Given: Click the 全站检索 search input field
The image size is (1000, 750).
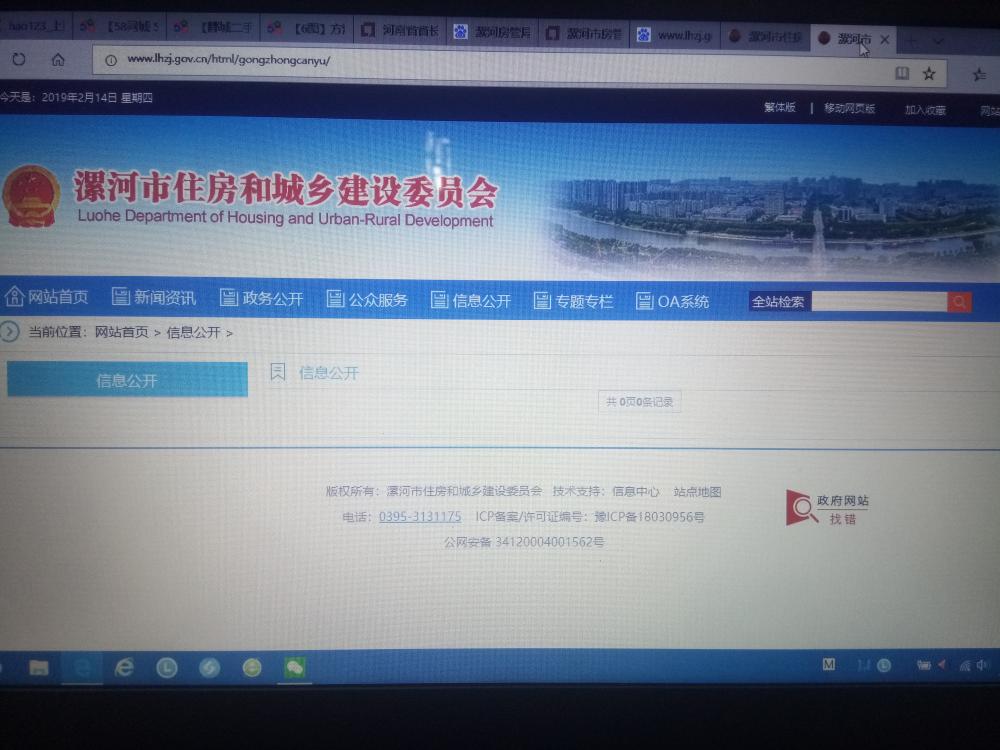Looking at the screenshot, I should point(877,302).
